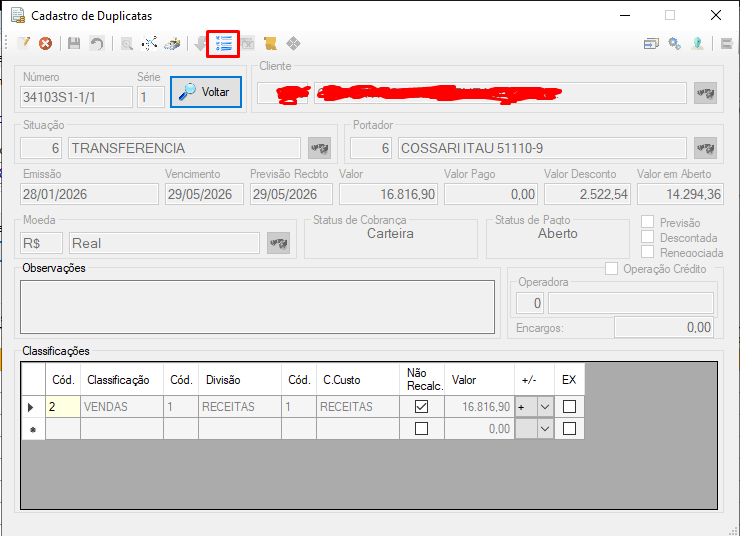The width and height of the screenshot is (740, 536).
Task: Click the window-with-arrow toolbar icon
Action: 651,44
